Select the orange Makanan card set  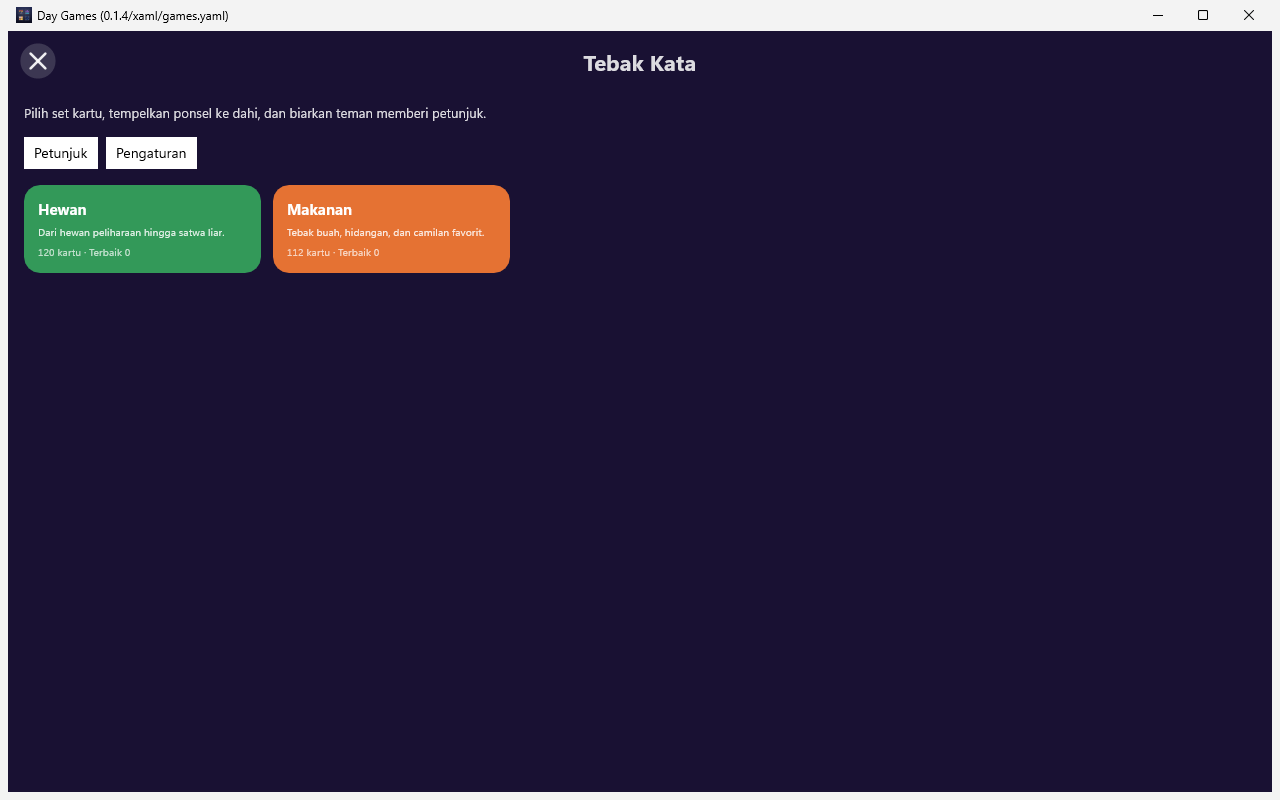391,229
